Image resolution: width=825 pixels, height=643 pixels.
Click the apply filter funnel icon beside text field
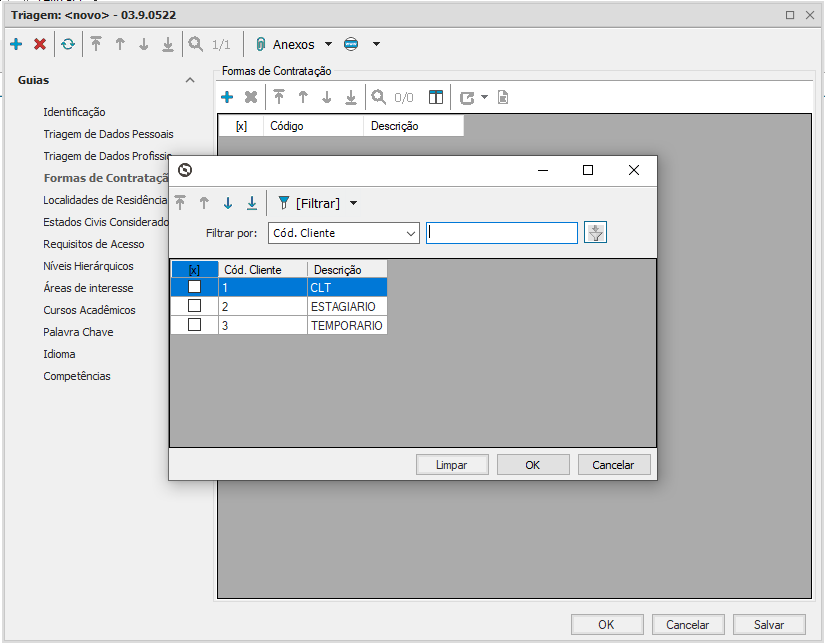(x=596, y=233)
